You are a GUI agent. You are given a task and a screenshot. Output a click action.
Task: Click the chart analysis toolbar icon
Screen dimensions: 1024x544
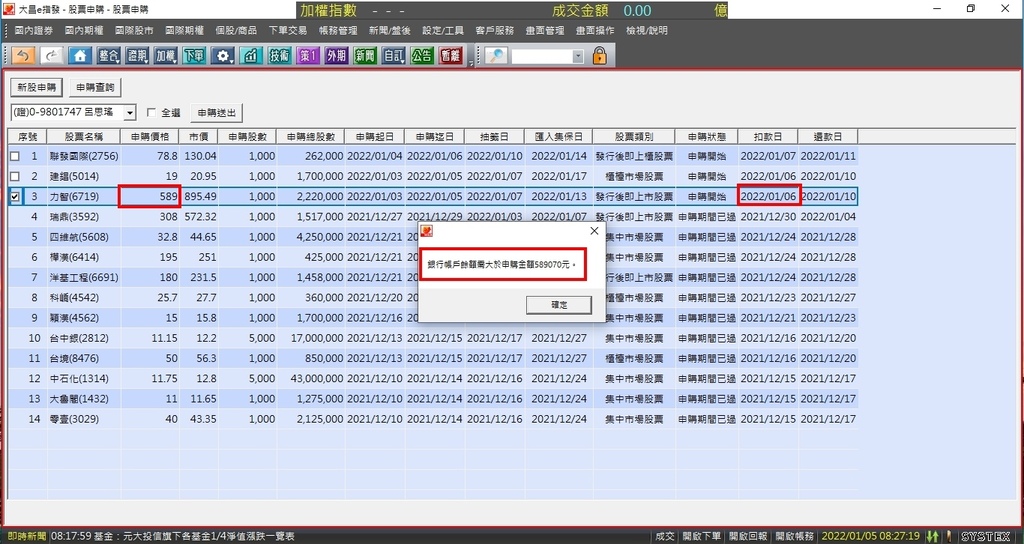(x=251, y=56)
